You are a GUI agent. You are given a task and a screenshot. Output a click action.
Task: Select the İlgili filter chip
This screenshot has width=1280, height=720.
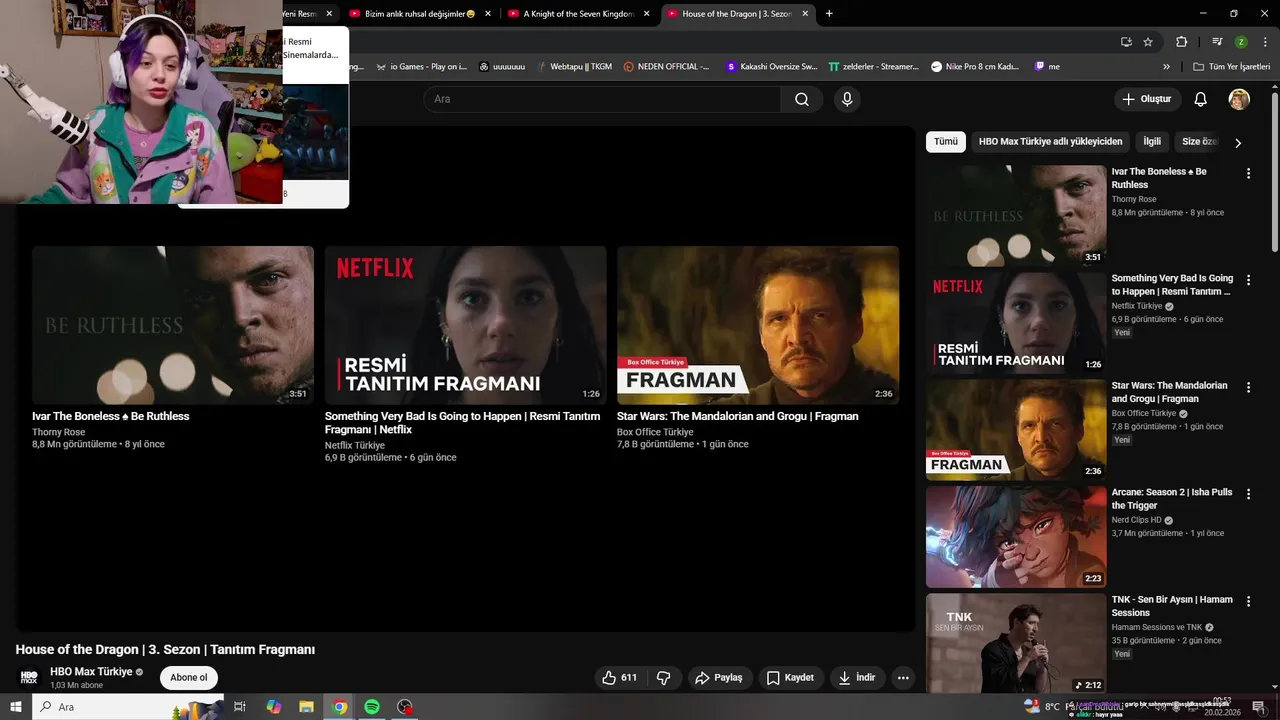pos(1152,142)
